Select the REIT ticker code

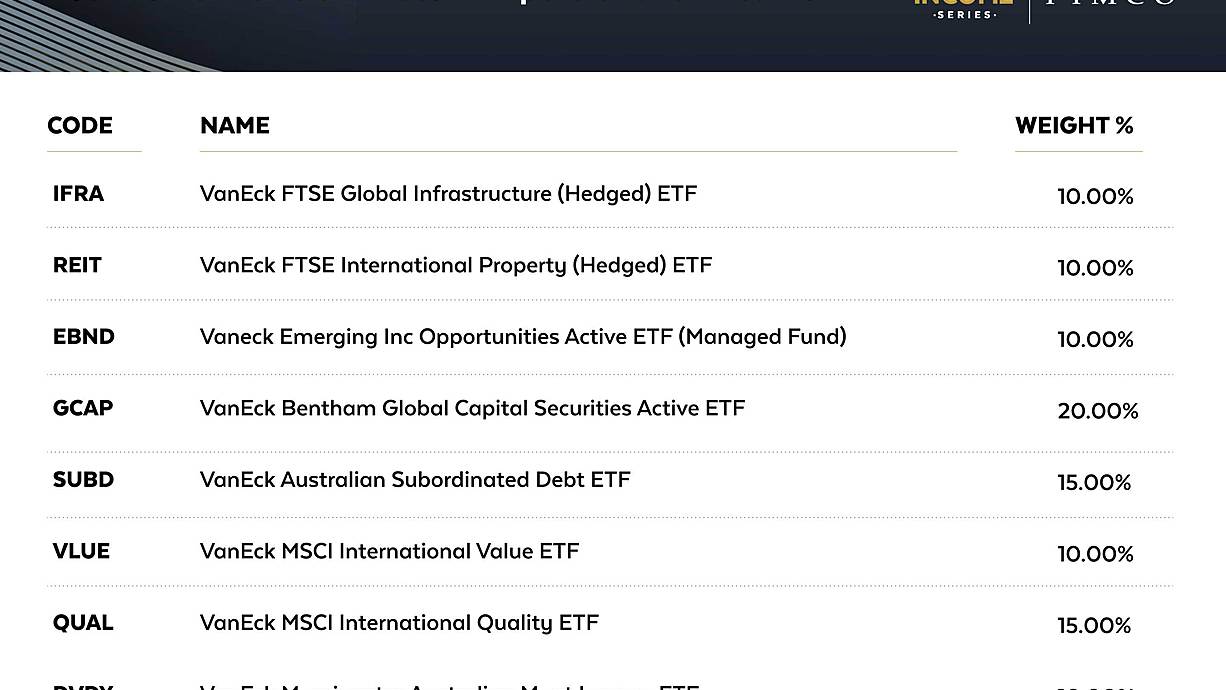point(77,265)
